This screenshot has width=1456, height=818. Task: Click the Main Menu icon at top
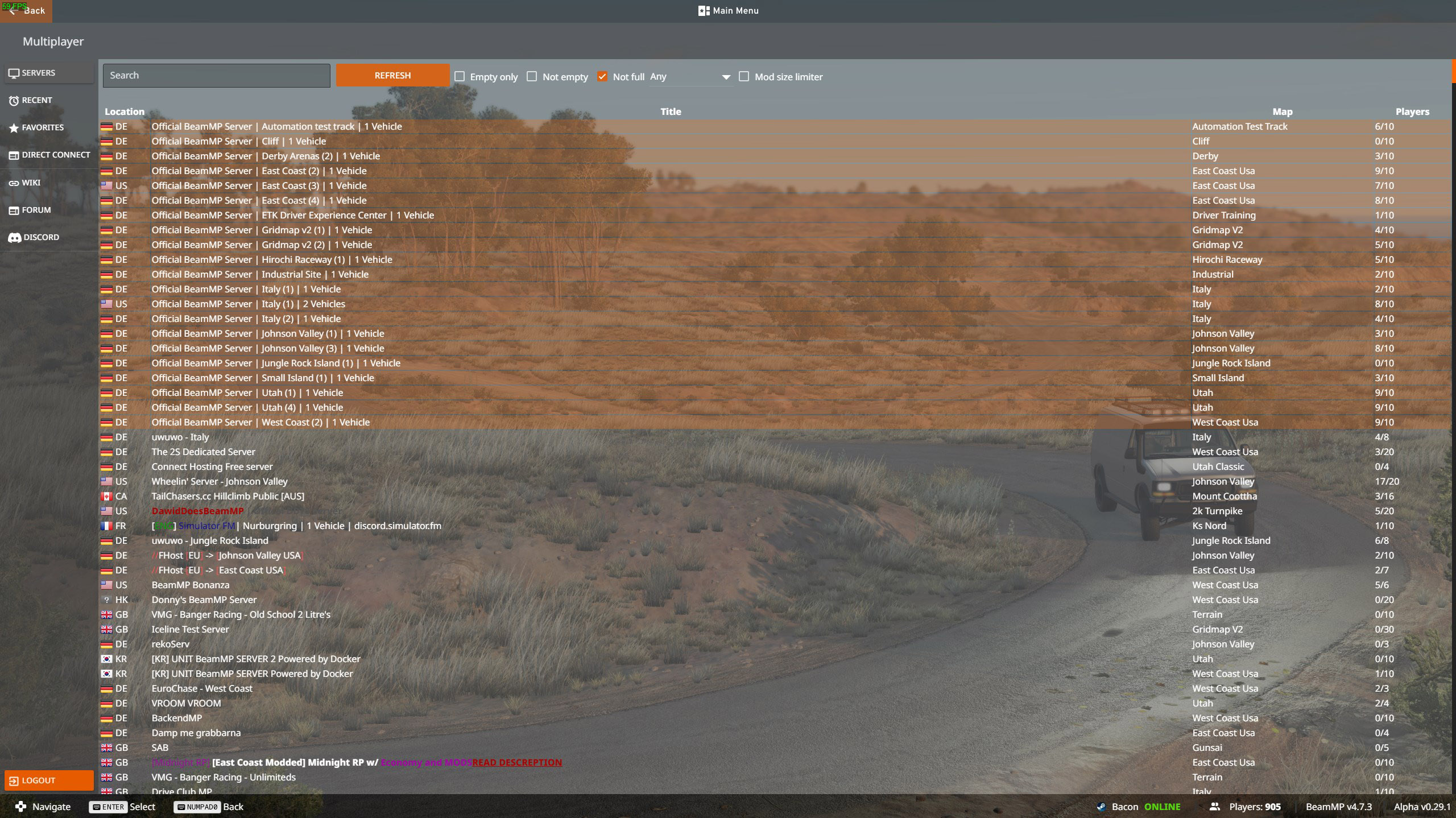click(704, 11)
